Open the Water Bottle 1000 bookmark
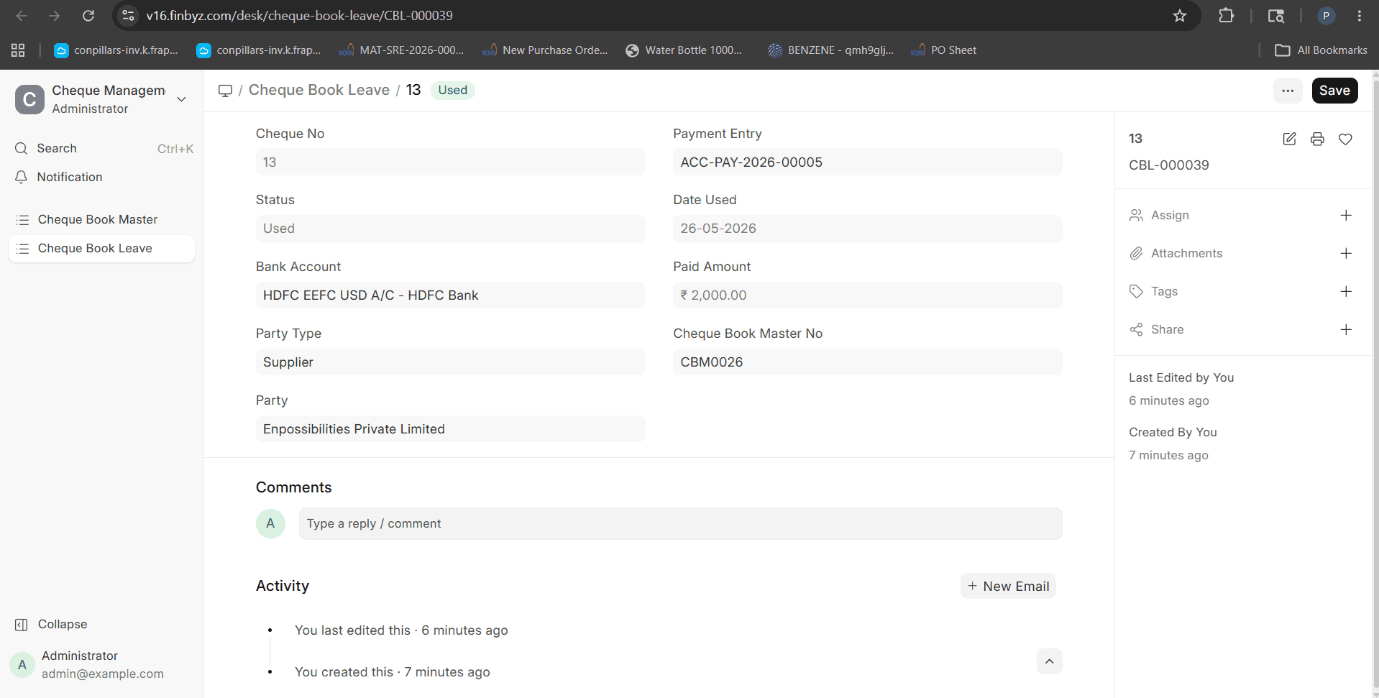The width and height of the screenshot is (1379, 698). 684,50
